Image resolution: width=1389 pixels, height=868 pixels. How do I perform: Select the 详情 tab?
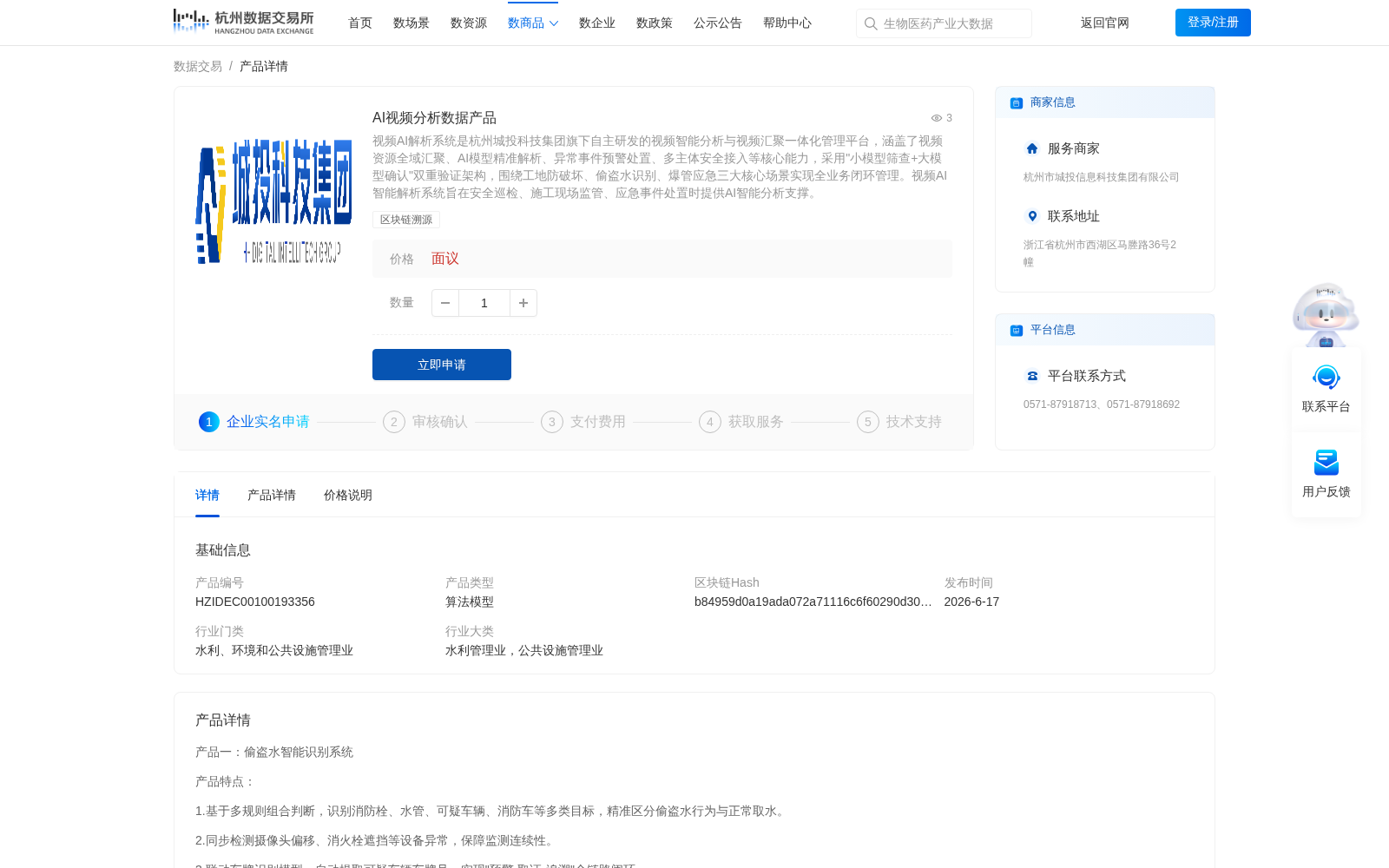[207, 495]
